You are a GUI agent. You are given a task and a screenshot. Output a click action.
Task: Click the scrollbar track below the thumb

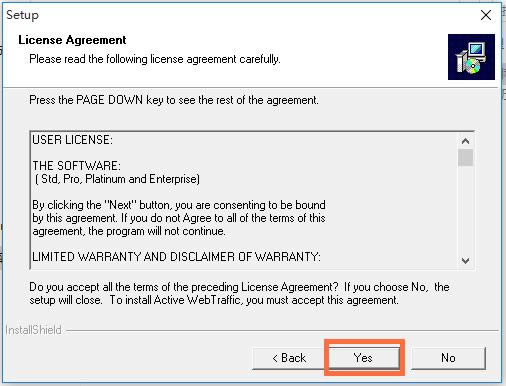click(465, 210)
